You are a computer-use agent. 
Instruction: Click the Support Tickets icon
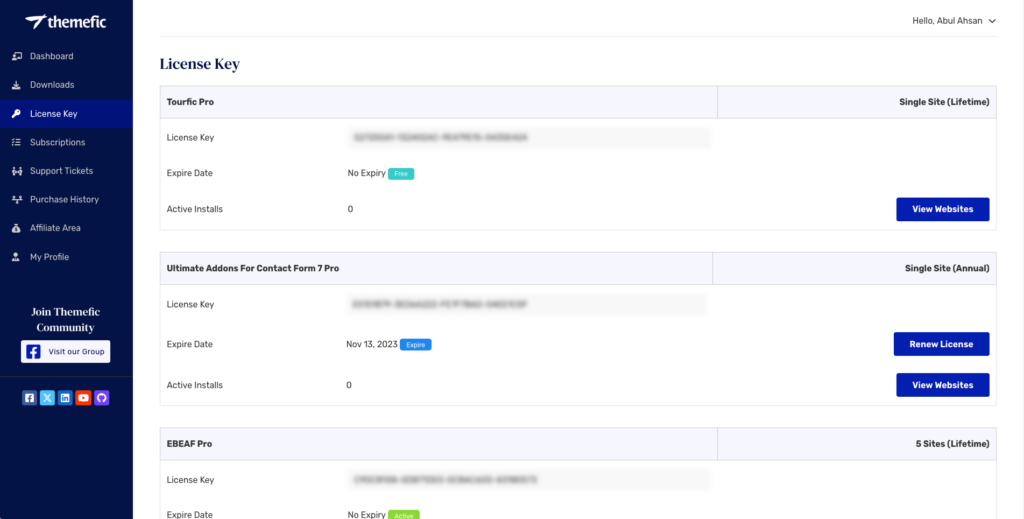[17, 171]
